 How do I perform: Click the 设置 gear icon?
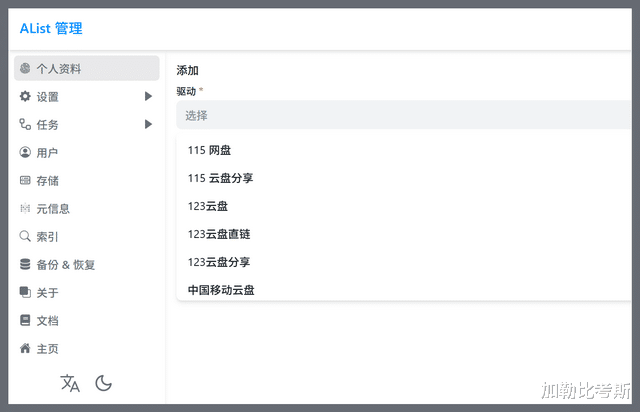(x=25, y=96)
